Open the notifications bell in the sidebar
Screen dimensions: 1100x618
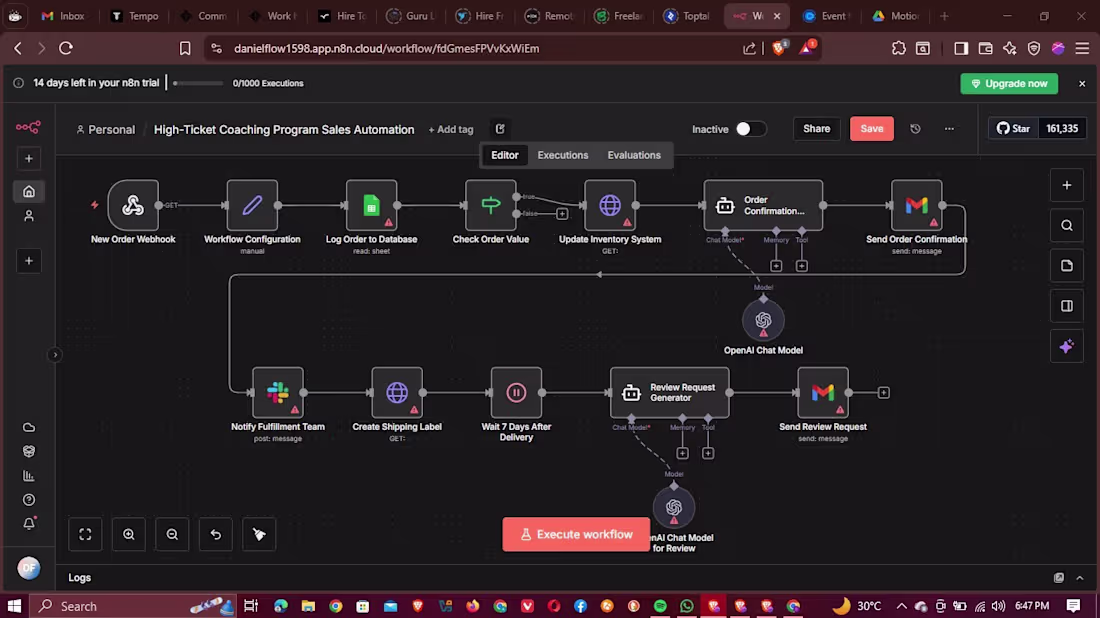pyautogui.click(x=29, y=524)
